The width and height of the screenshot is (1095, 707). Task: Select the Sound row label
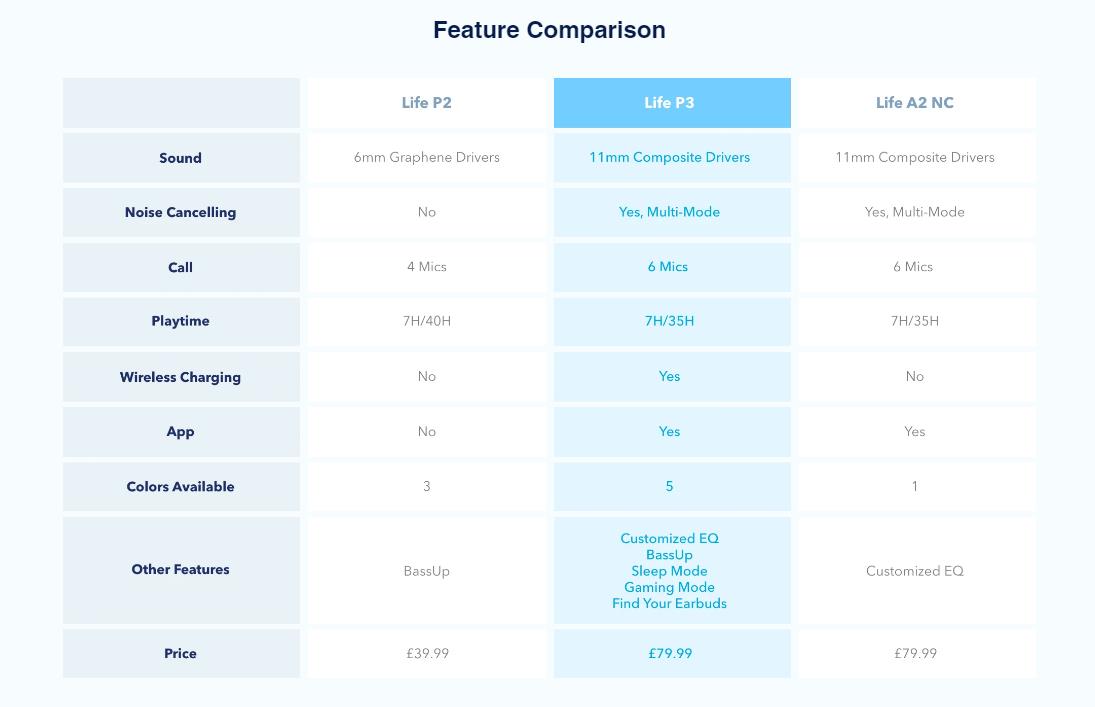(x=180, y=158)
